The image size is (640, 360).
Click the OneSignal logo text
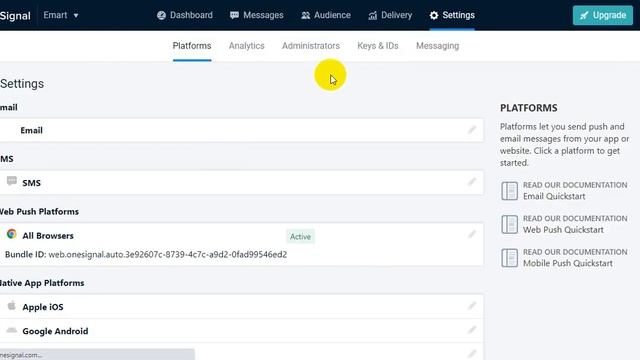pyautogui.click(x=15, y=16)
